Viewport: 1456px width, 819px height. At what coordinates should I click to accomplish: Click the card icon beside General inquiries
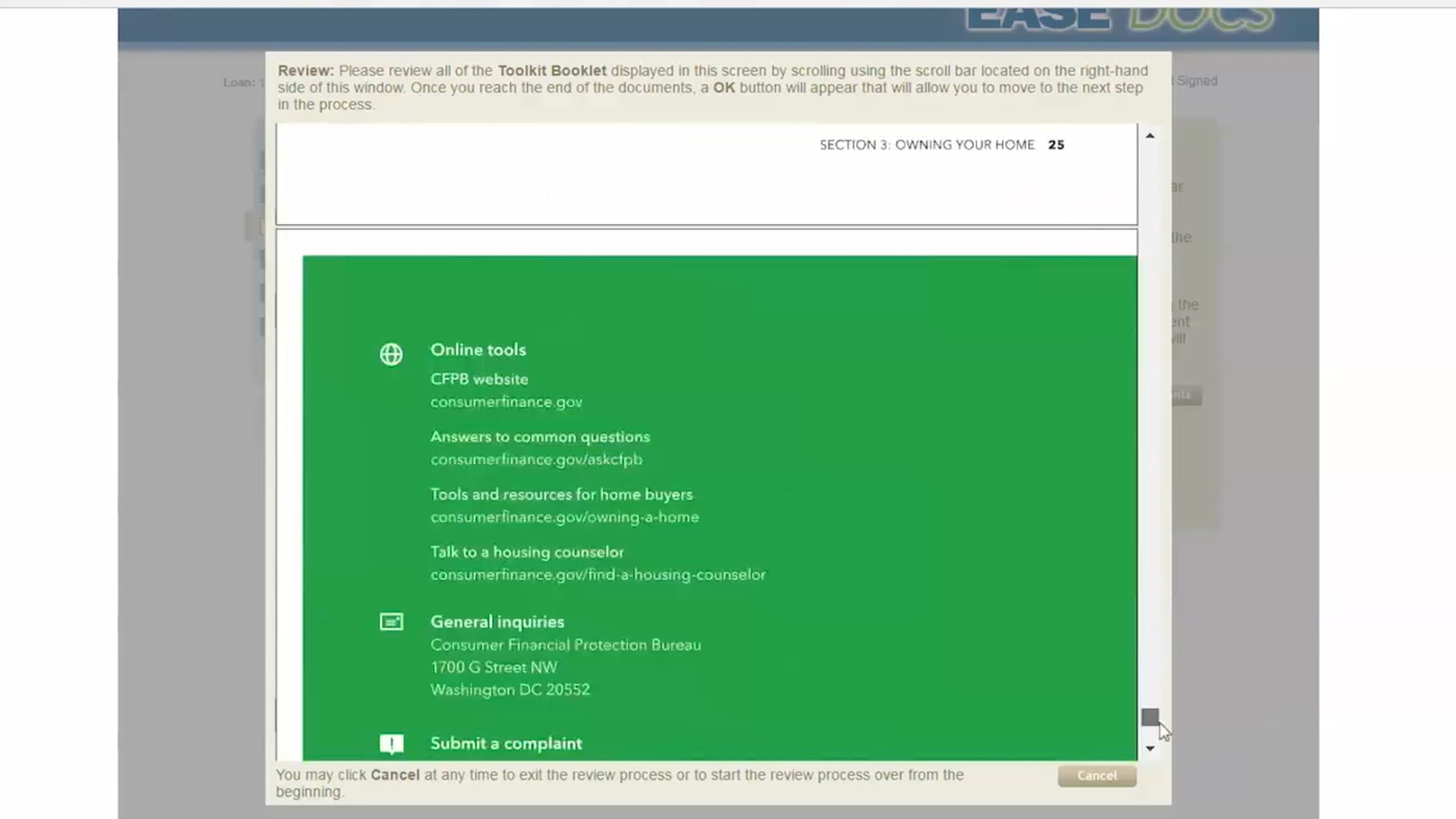(391, 622)
